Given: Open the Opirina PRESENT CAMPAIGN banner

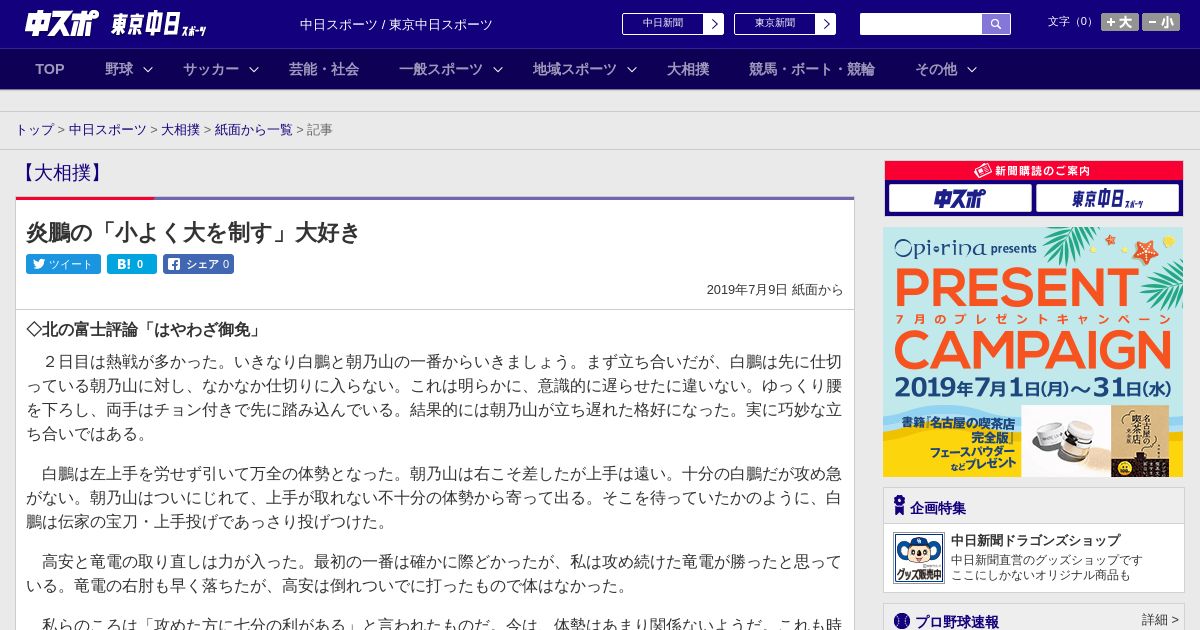Looking at the screenshot, I should [x=1033, y=352].
